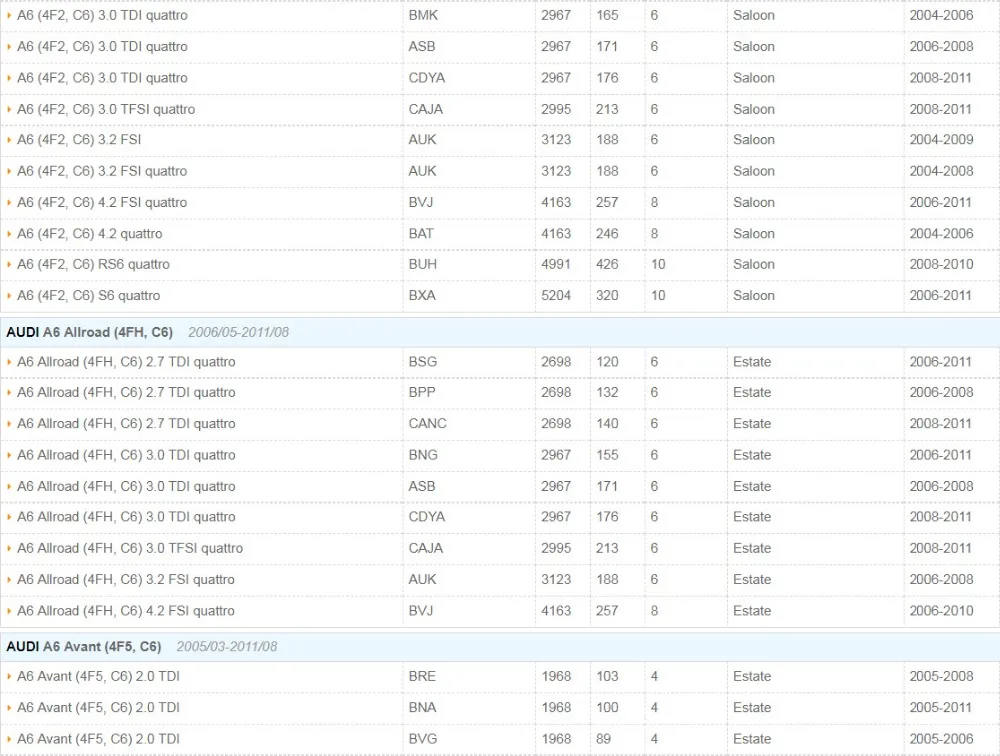Click the 140 power value
The height and width of the screenshot is (756, 1000).
coord(607,424)
